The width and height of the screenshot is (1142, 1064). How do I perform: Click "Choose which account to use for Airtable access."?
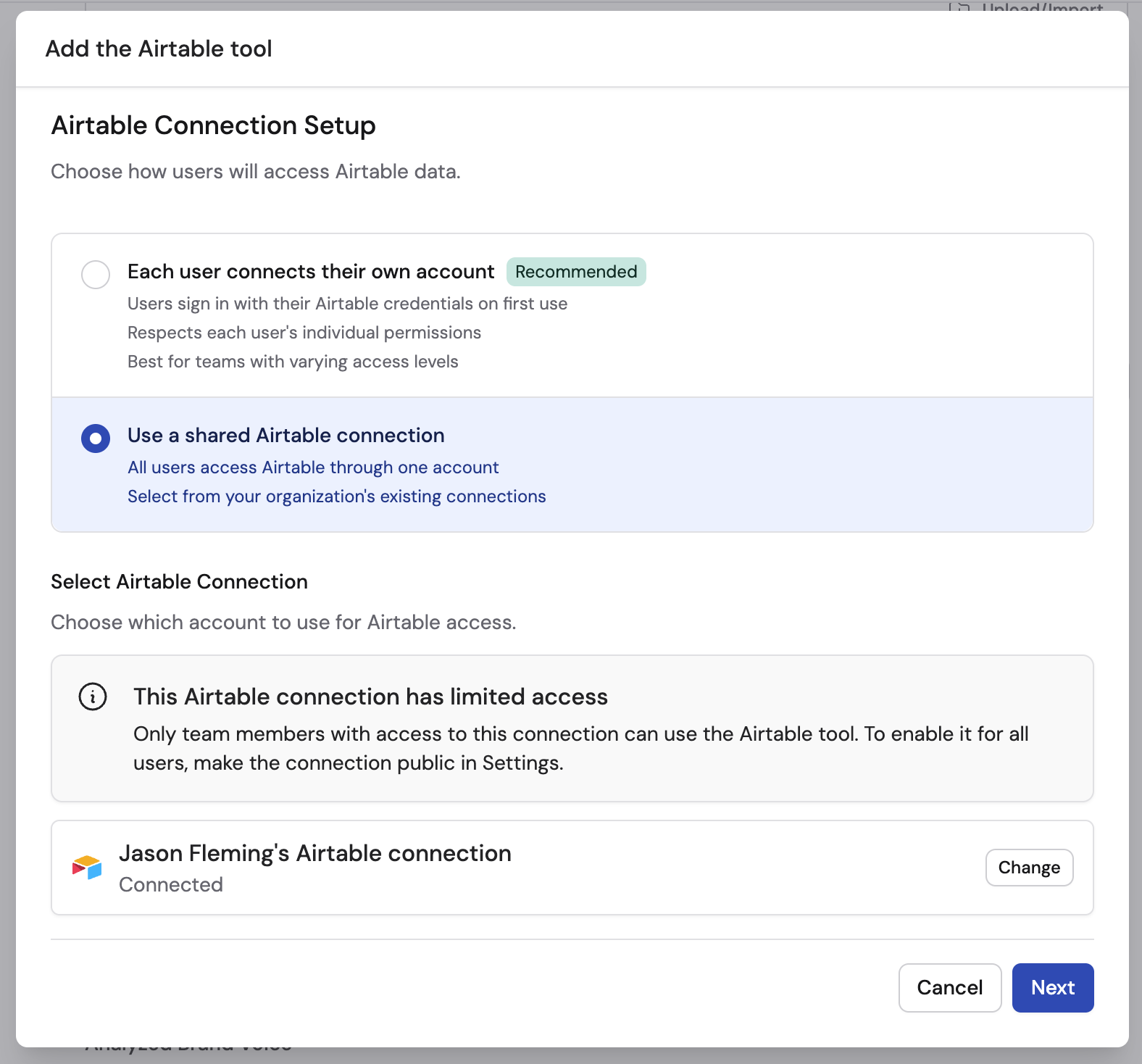coord(283,623)
